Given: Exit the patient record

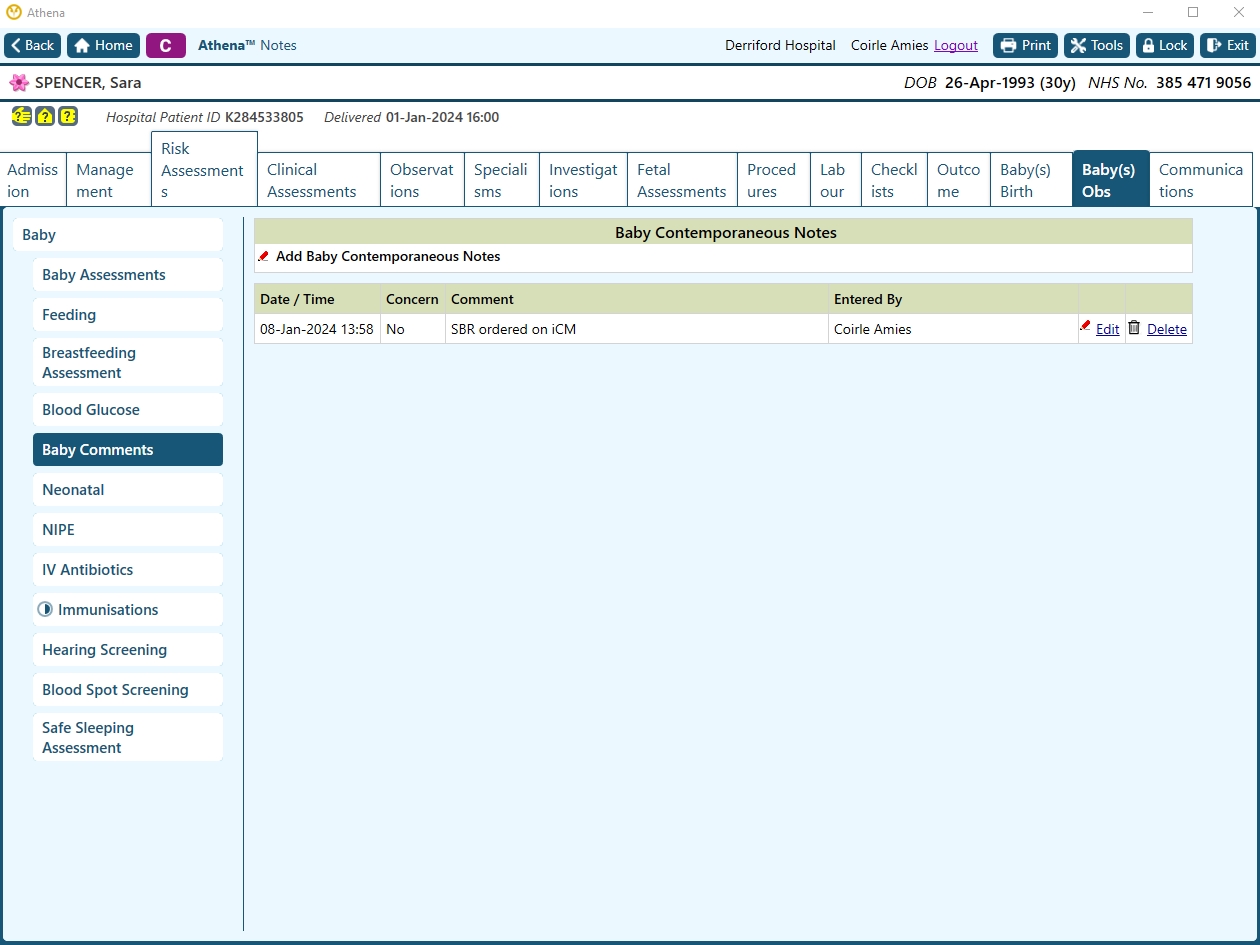Looking at the screenshot, I should (1228, 45).
